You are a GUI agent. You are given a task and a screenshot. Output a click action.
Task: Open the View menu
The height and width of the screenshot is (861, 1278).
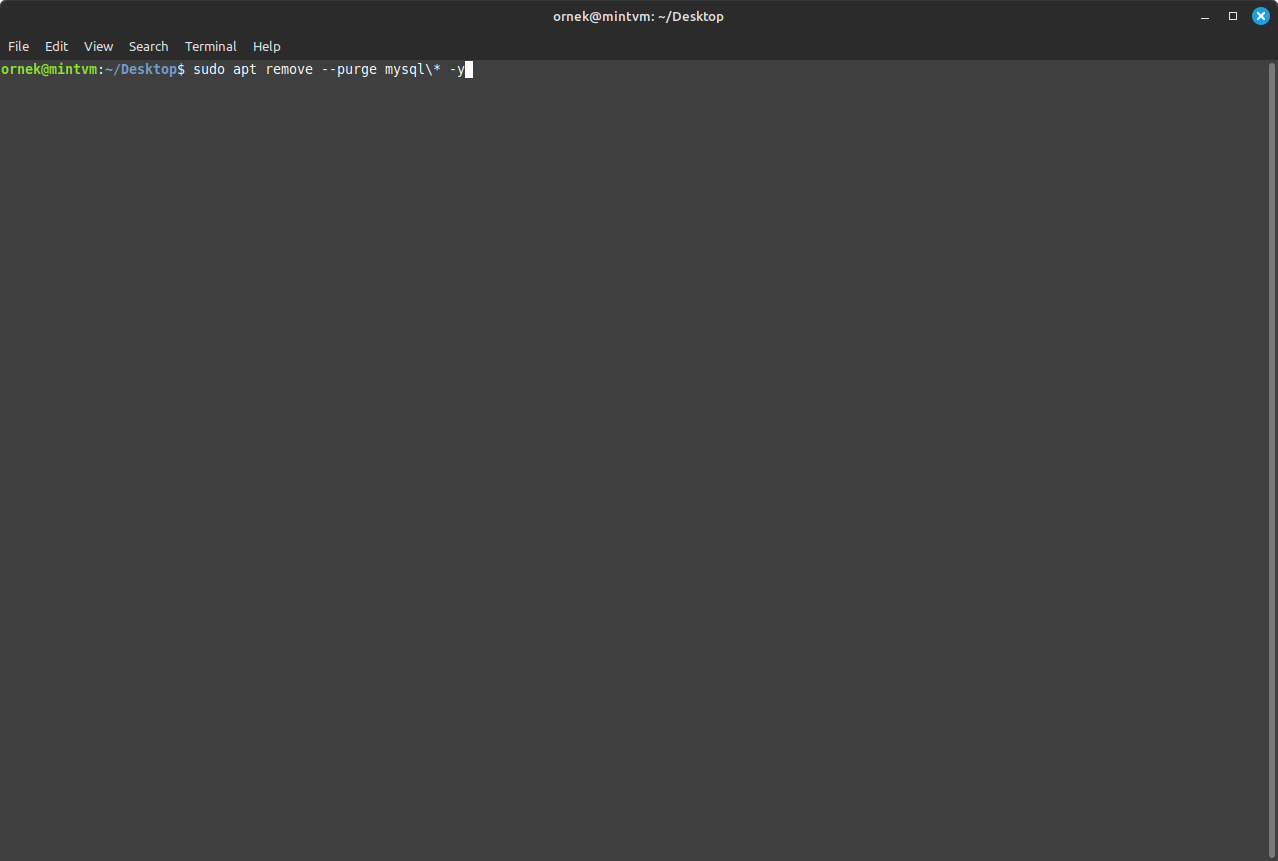(x=98, y=46)
